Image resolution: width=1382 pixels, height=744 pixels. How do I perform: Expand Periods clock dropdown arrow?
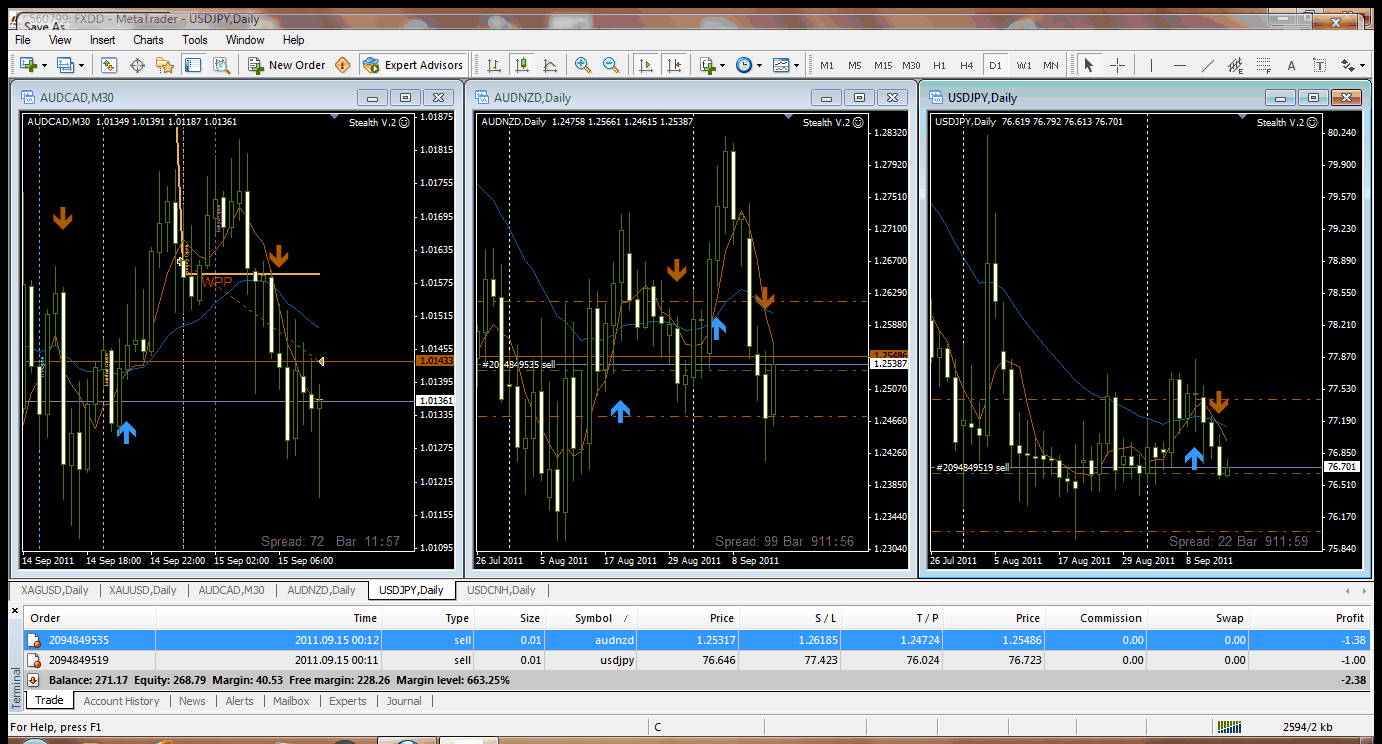[x=760, y=65]
